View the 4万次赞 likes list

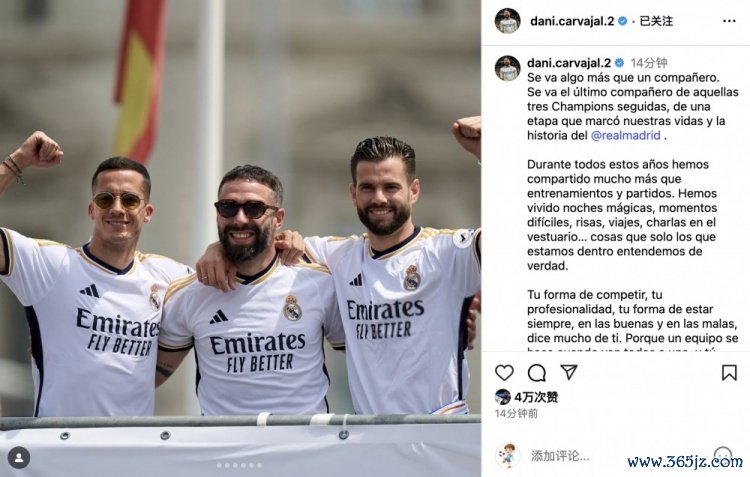pos(536,397)
